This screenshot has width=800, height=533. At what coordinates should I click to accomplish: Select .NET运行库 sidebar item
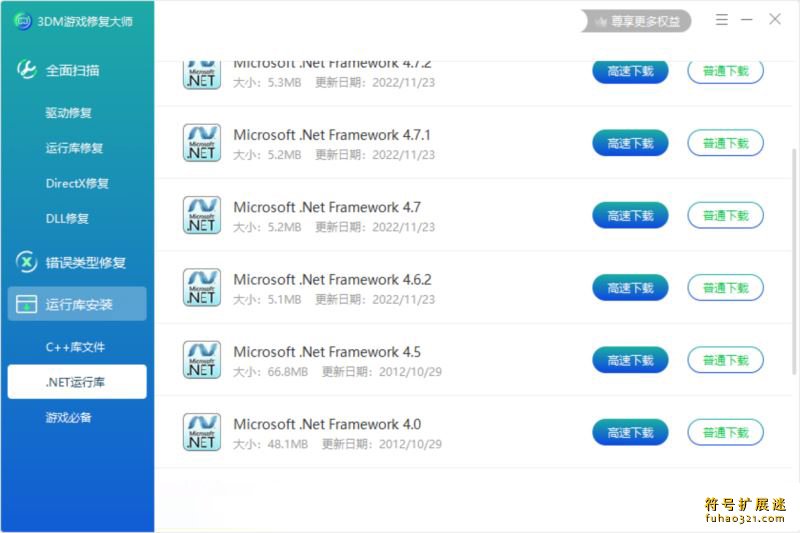77,382
